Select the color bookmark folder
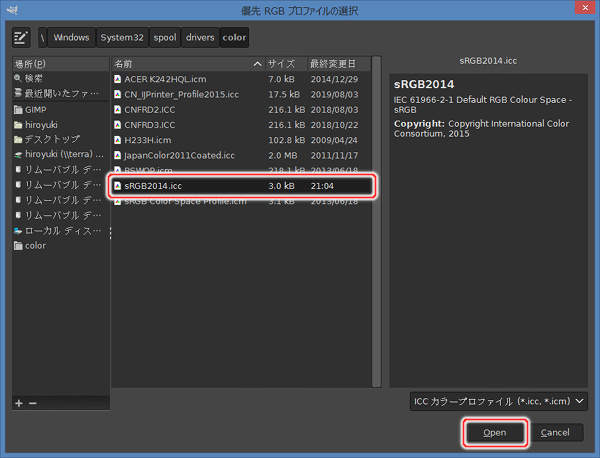600x458 pixels. coord(60,246)
